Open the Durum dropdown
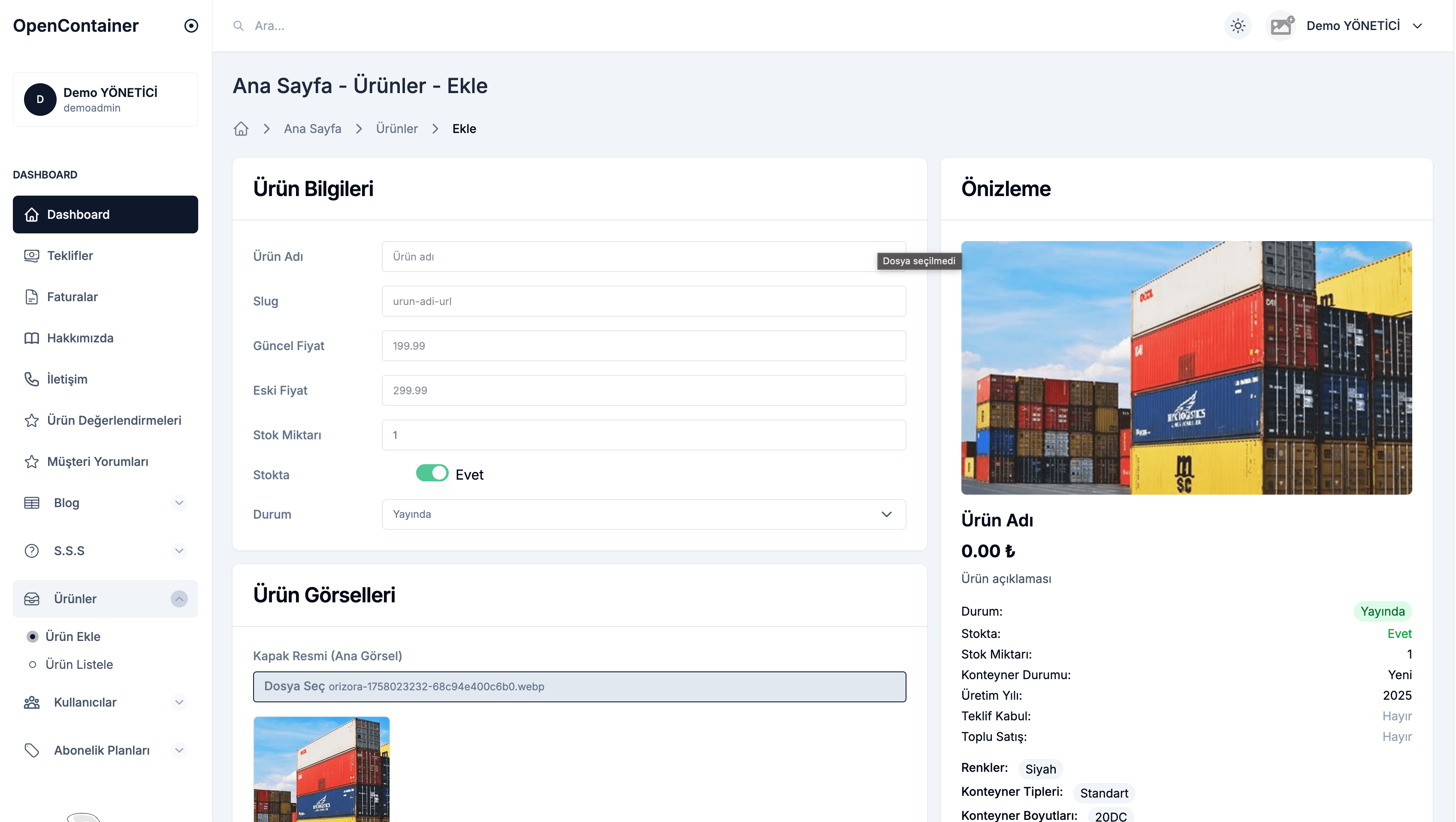This screenshot has height=822, width=1456. tap(643, 514)
